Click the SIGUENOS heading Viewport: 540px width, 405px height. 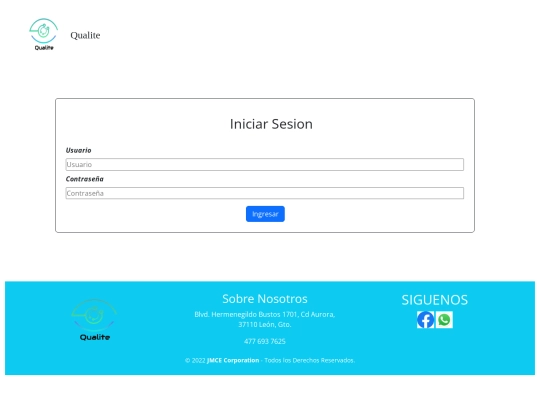(x=435, y=300)
